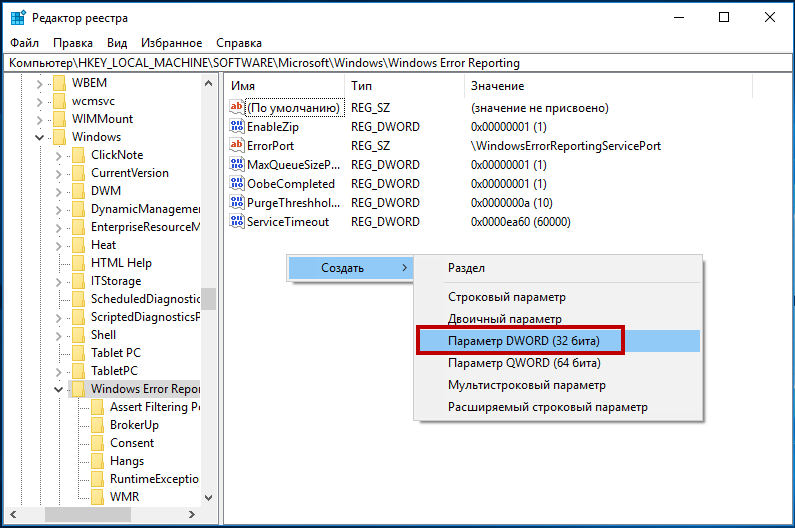Select the EnableZip DWORD value icon
The image size is (795, 528).
coord(237,126)
